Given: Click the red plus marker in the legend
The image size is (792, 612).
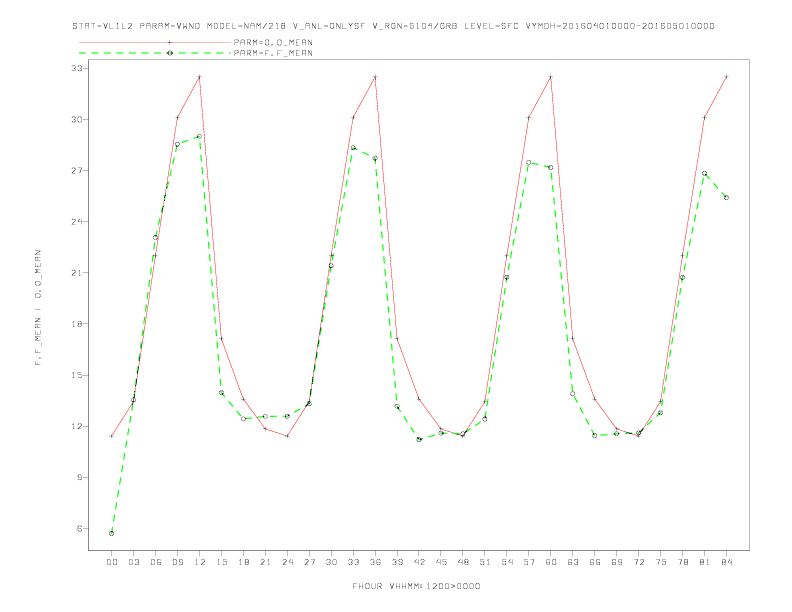Looking at the screenshot, I should pyautogui.click(x=170, y=42).
